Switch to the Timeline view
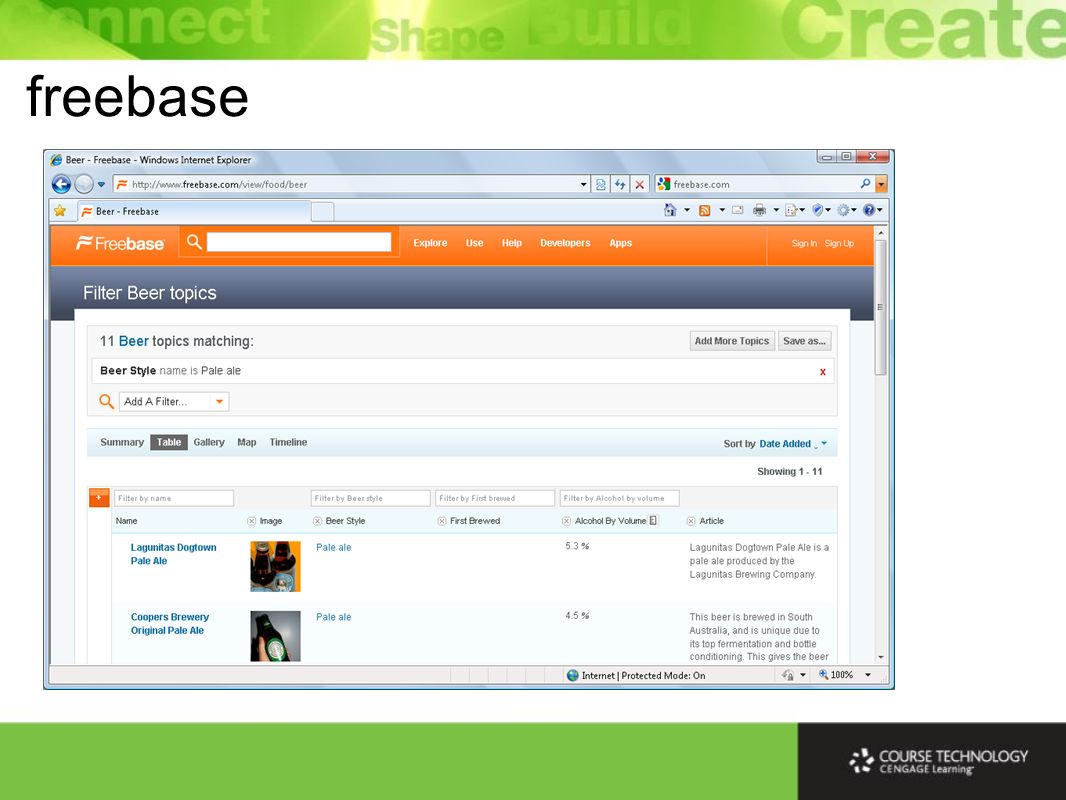The height and width of the screenshot is (800, 1066). pyautogui.click(x=288, y=442)
